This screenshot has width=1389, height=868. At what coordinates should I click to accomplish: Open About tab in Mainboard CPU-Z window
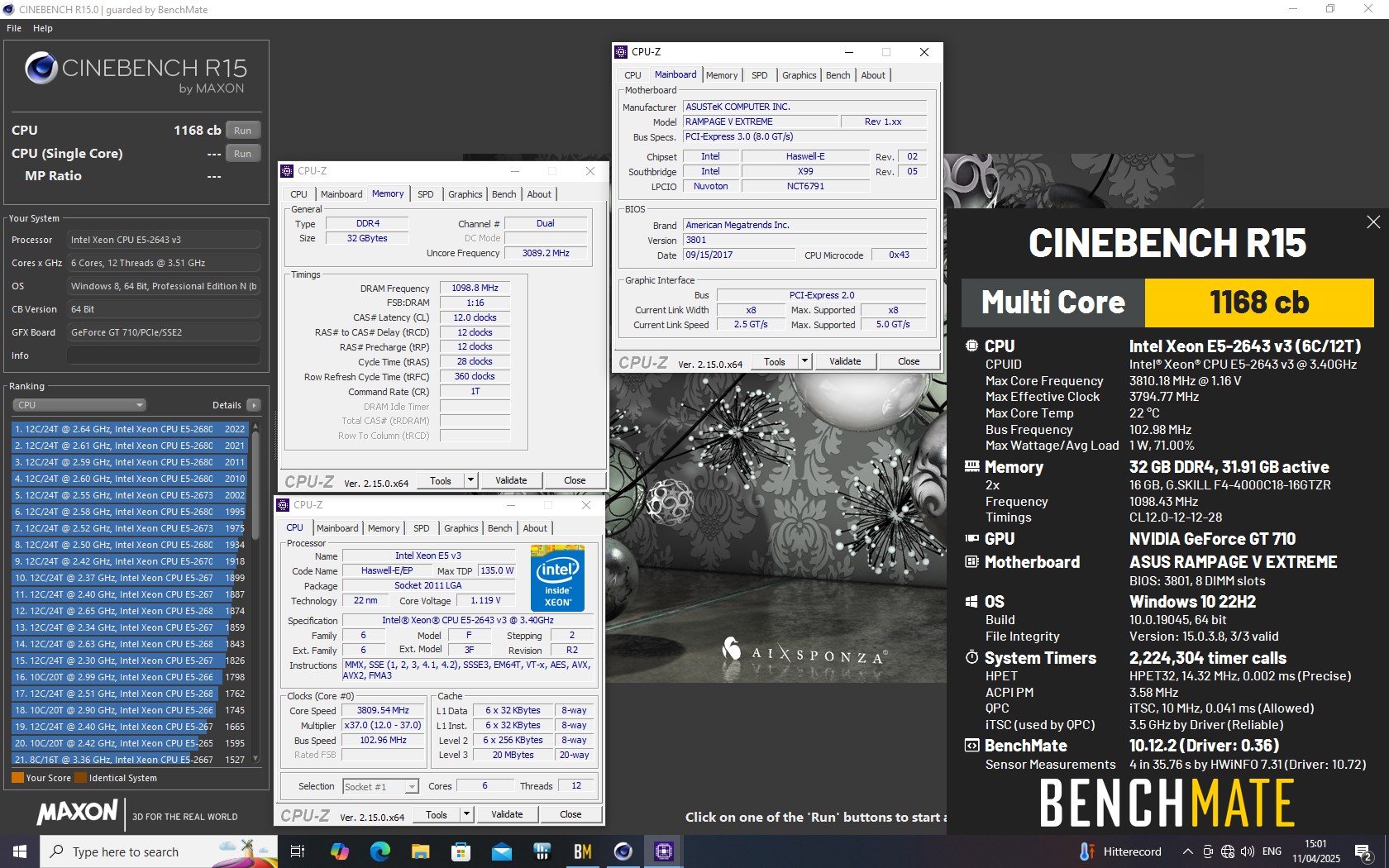[873, 75]
